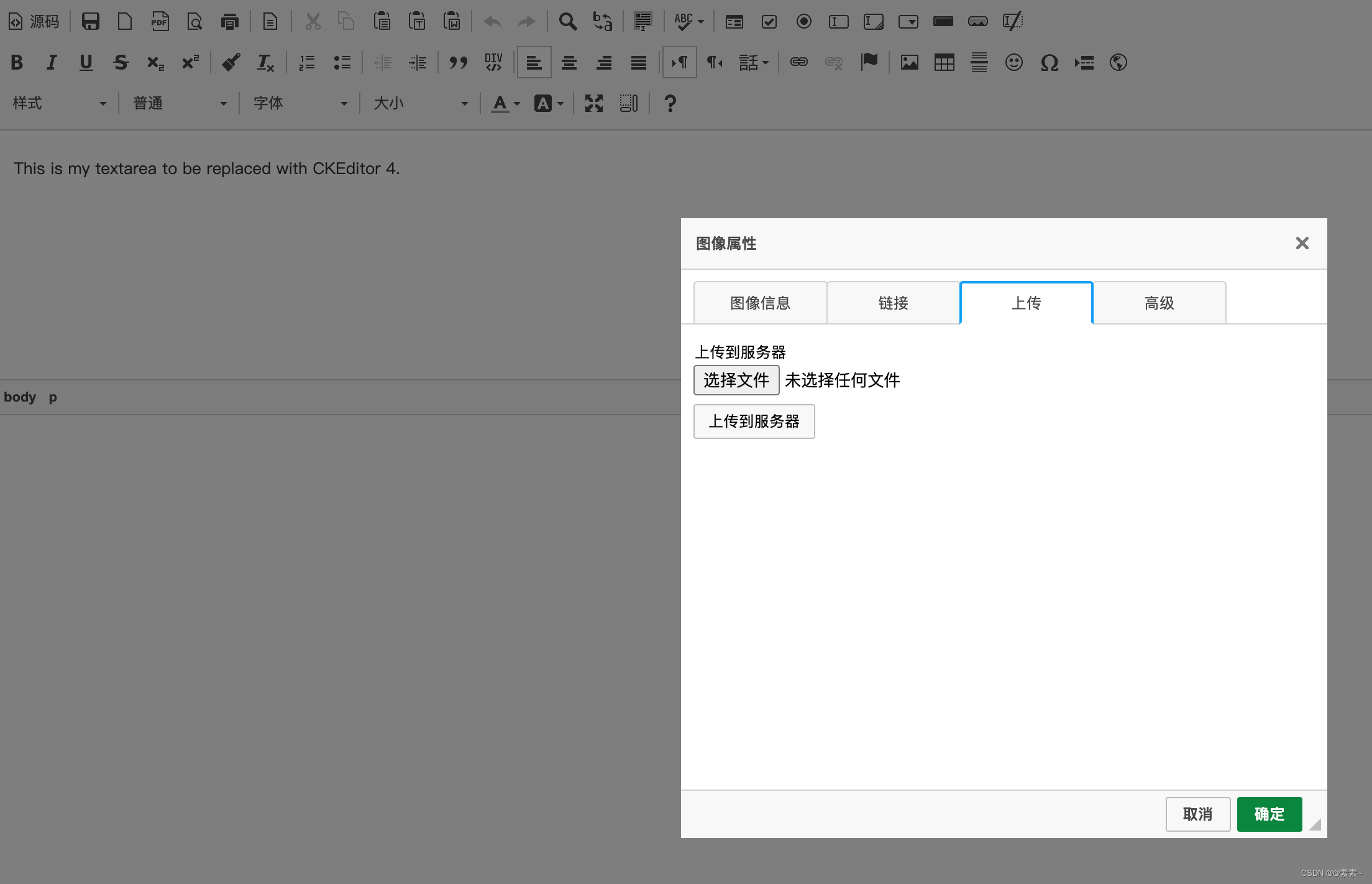Open the Preview icon
Screen dimensions: 1372x884
coord(194,22)
